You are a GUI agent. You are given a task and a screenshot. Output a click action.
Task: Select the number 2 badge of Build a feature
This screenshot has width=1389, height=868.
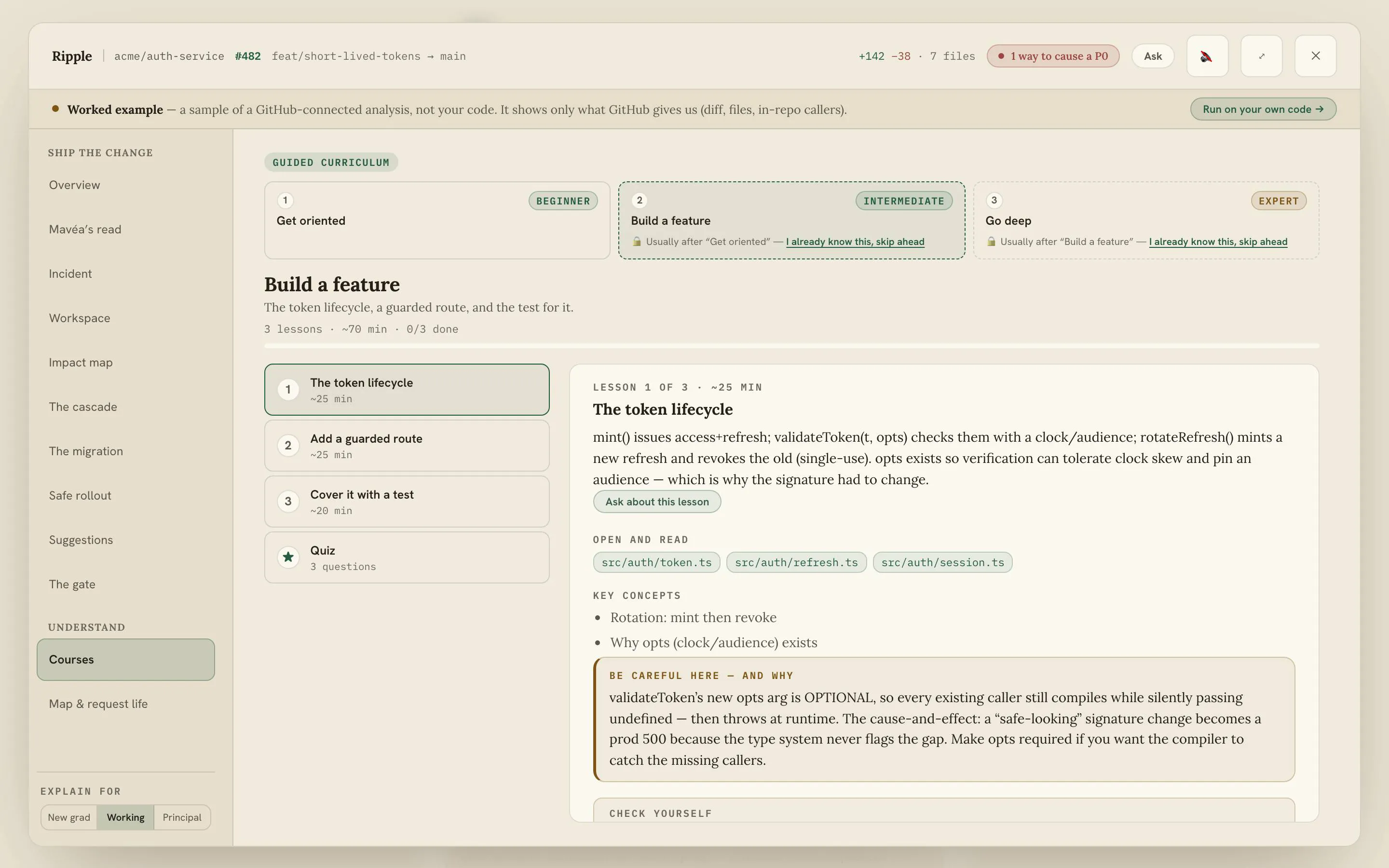(x=640, y=200)
